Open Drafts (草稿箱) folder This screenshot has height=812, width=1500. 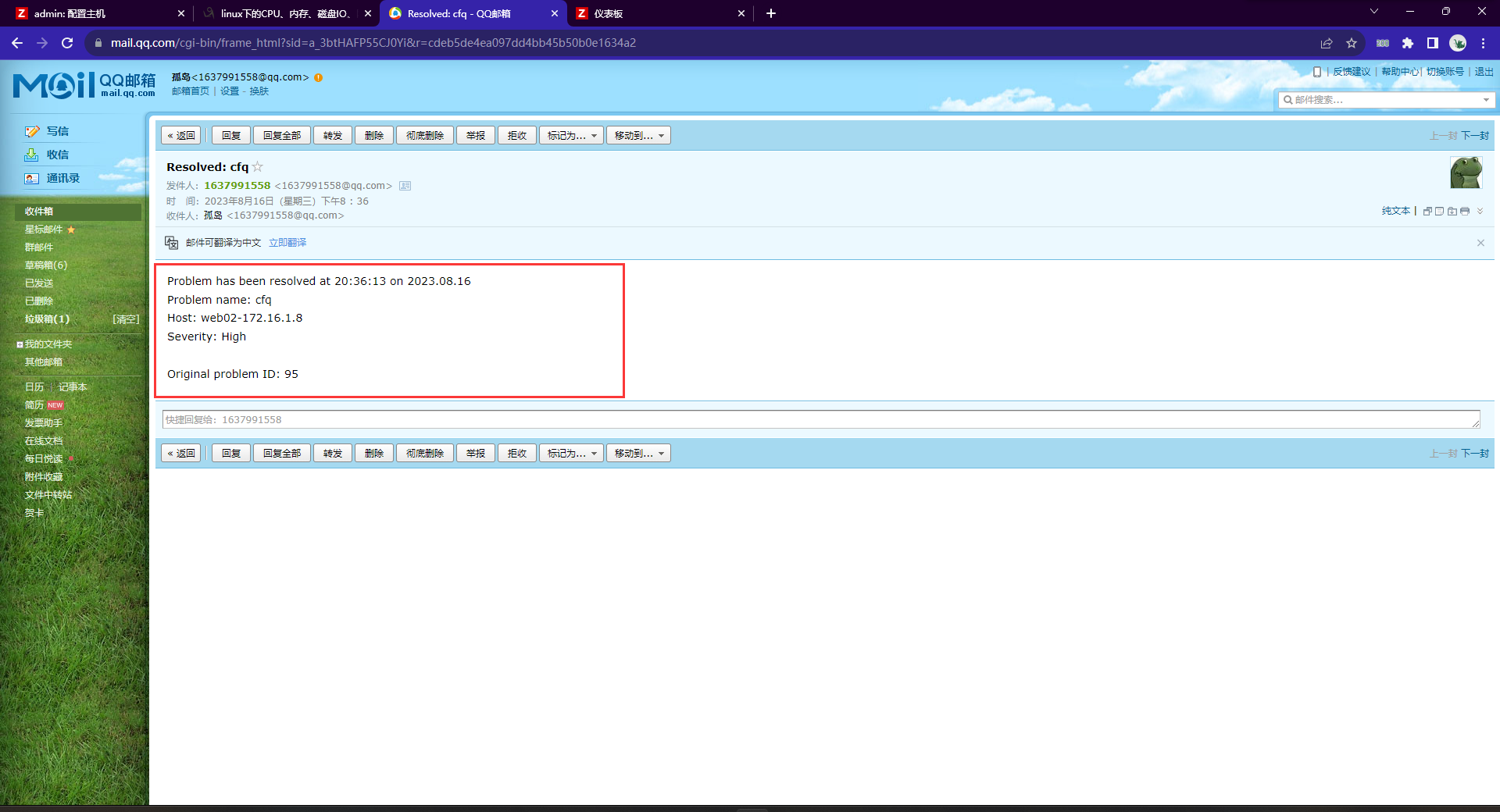tap(46, 265)
